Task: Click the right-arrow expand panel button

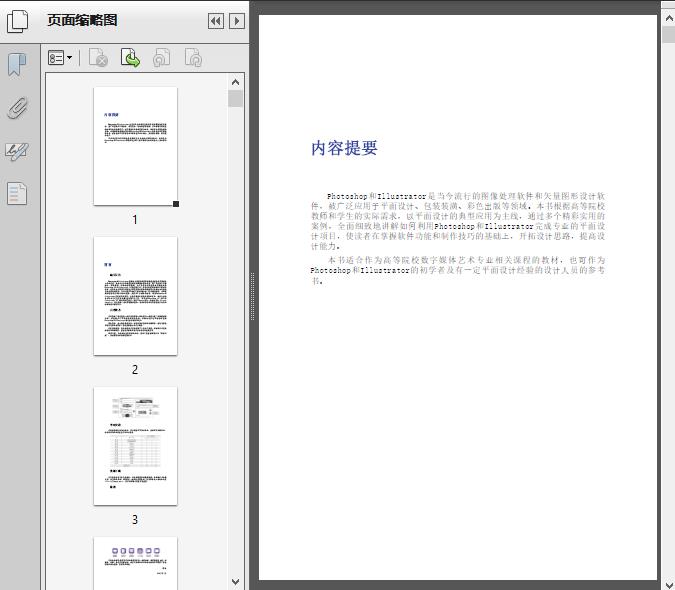Action: tap(237, 21)
